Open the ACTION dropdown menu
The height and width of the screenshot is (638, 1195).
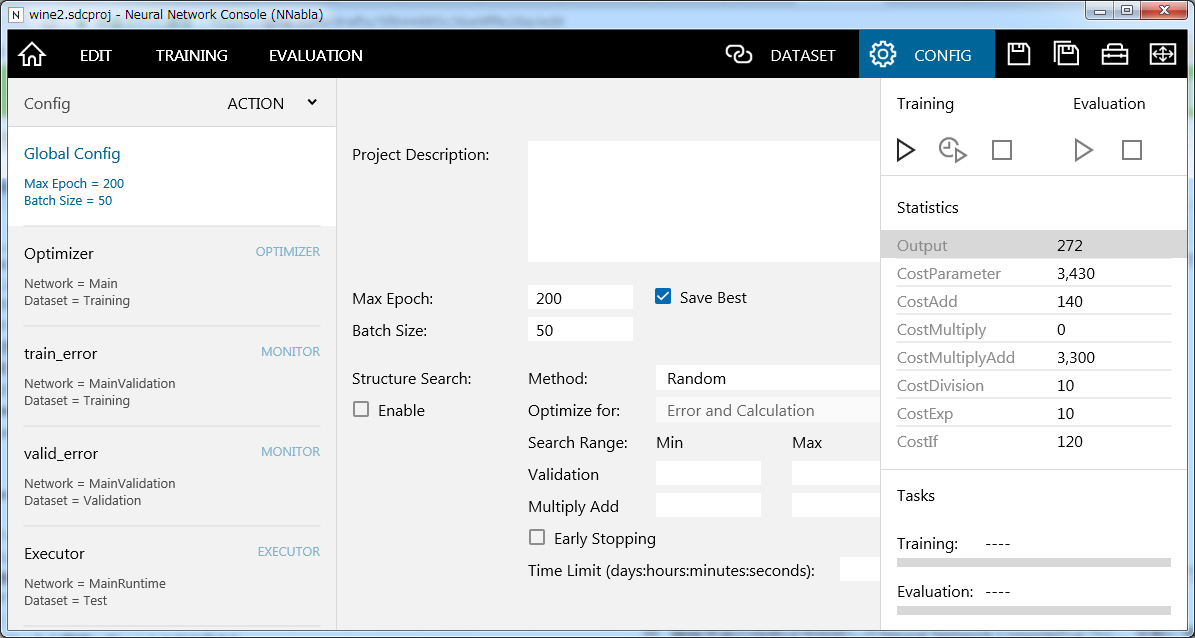(271, 103)
